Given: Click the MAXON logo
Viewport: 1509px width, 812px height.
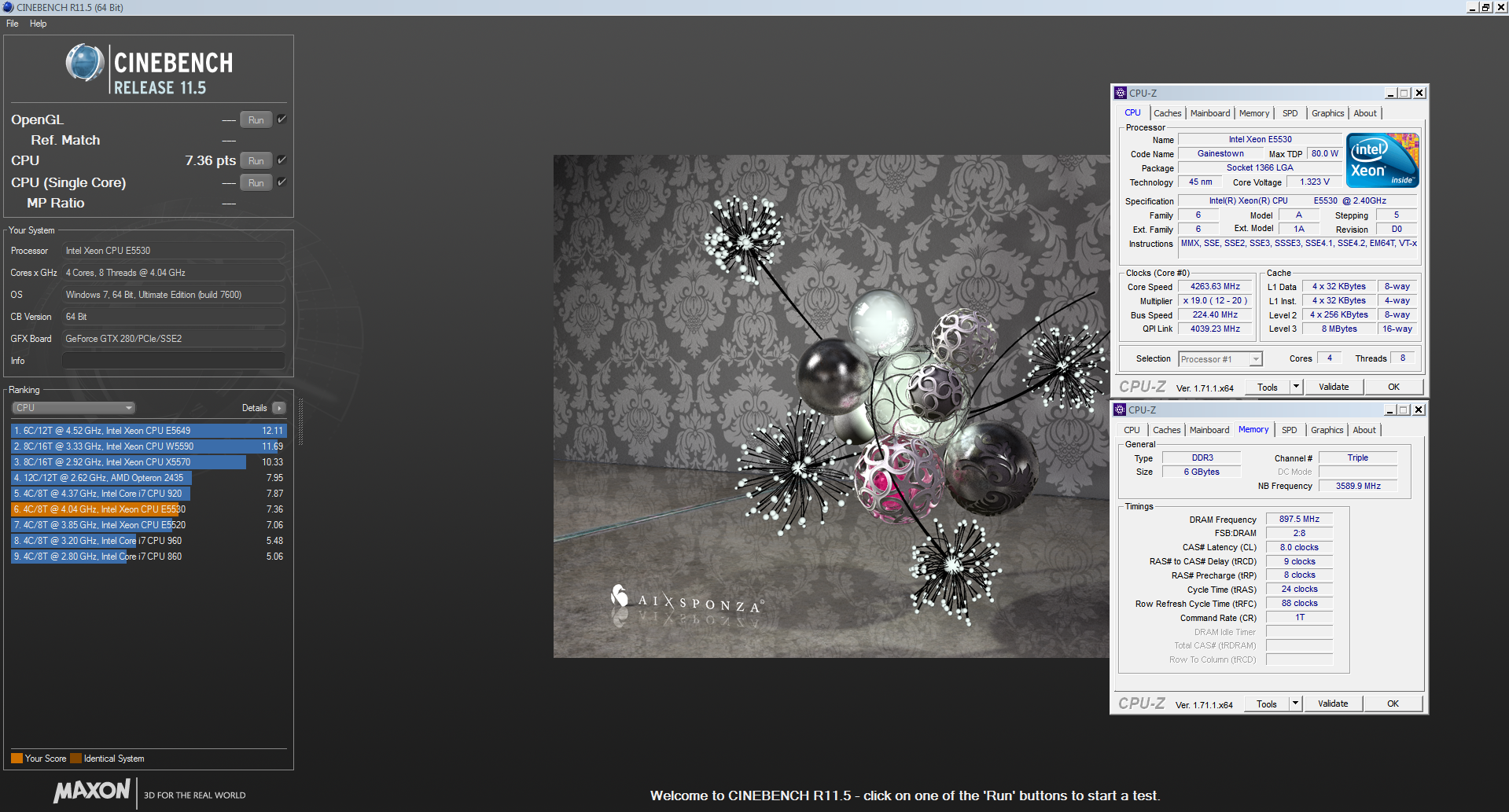Looking at the screenshot, I should tap(91, 791).
